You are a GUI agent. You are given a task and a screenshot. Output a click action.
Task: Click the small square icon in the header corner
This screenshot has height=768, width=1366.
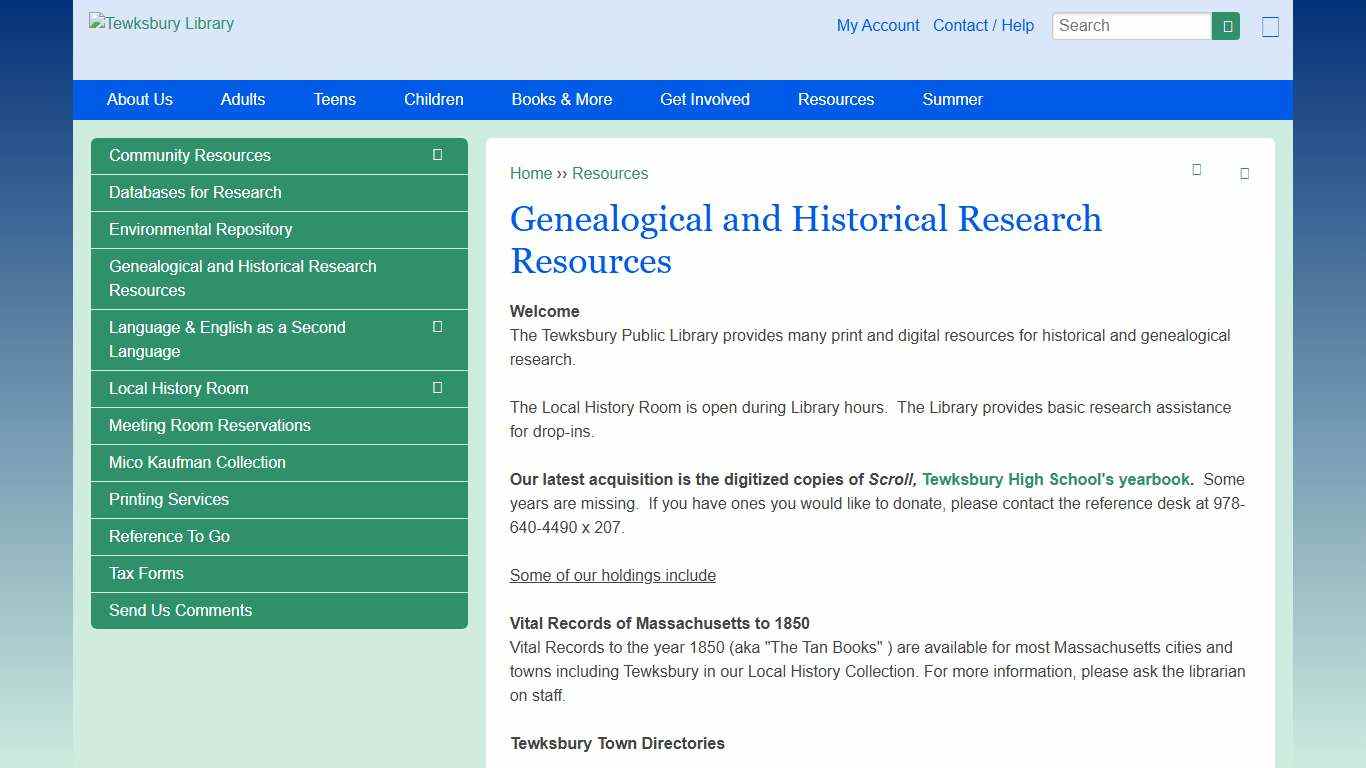[1270, 27]
